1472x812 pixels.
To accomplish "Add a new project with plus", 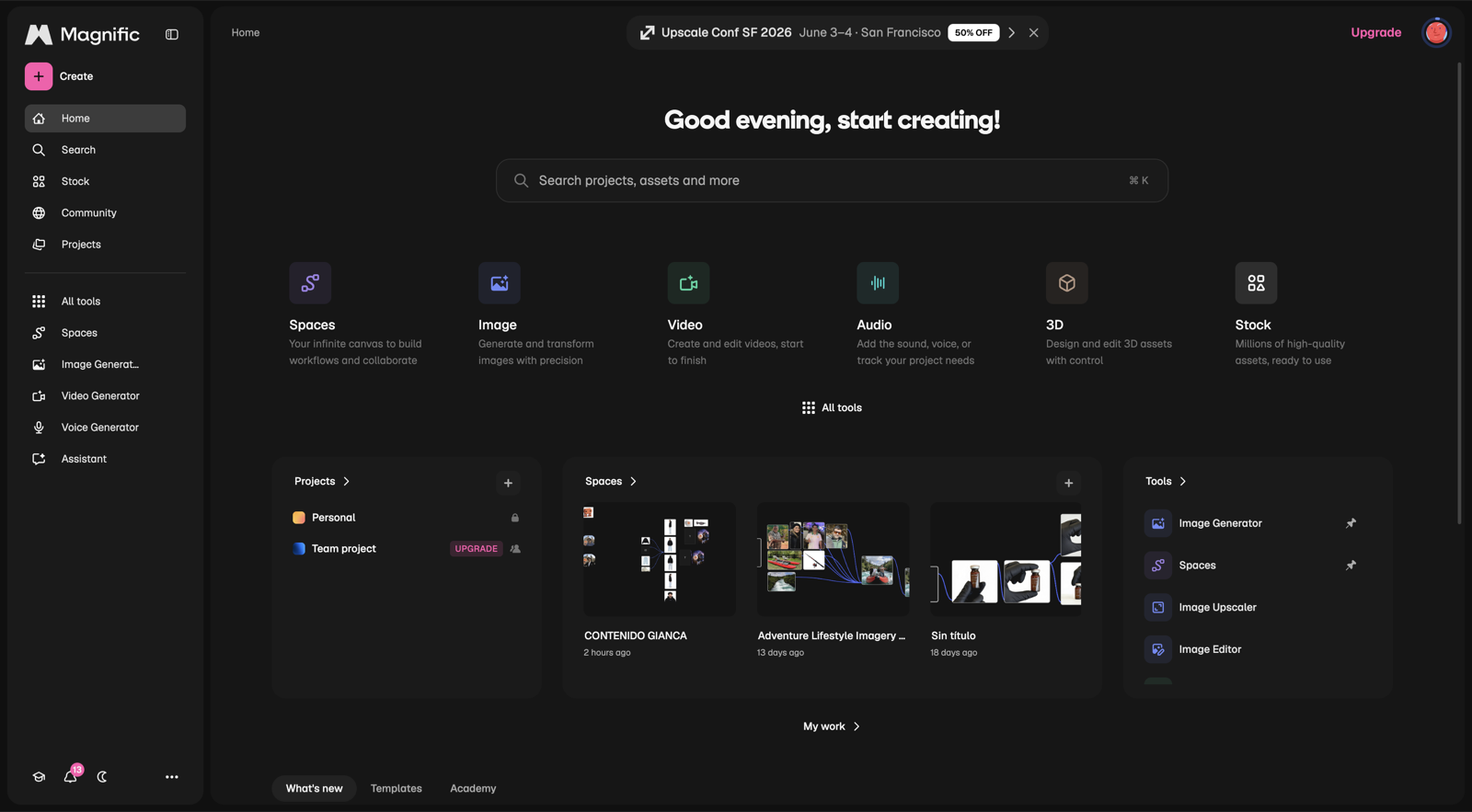I will (x=508, y=483).
